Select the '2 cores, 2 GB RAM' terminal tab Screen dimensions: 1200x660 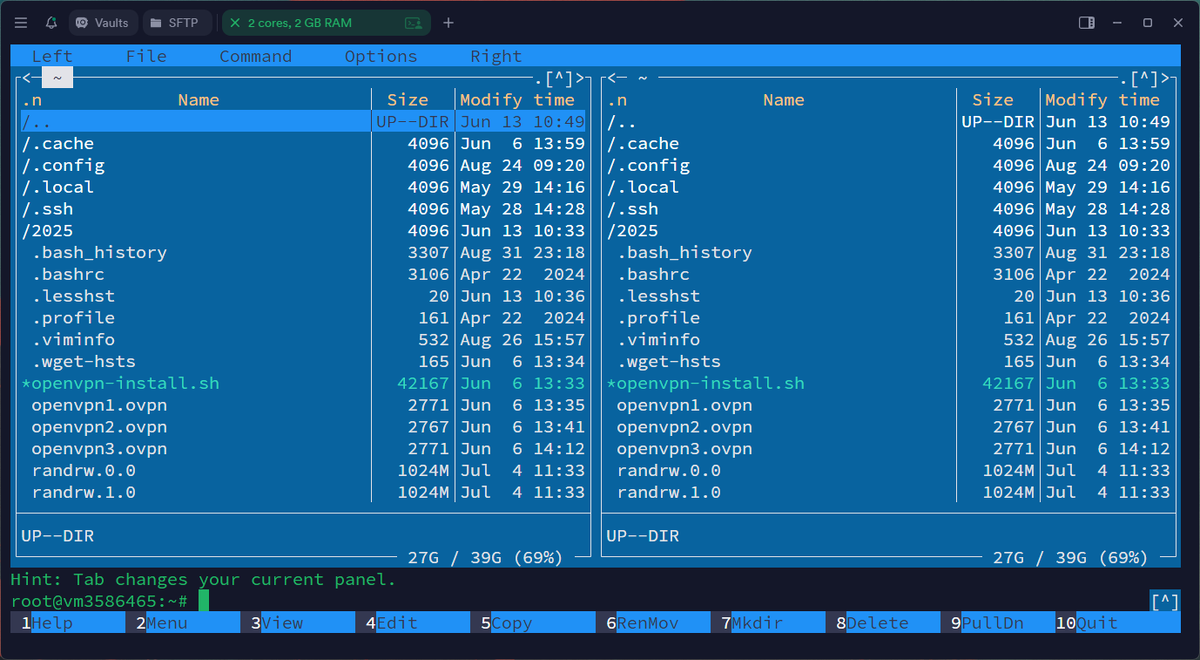(x=326, y=22)
